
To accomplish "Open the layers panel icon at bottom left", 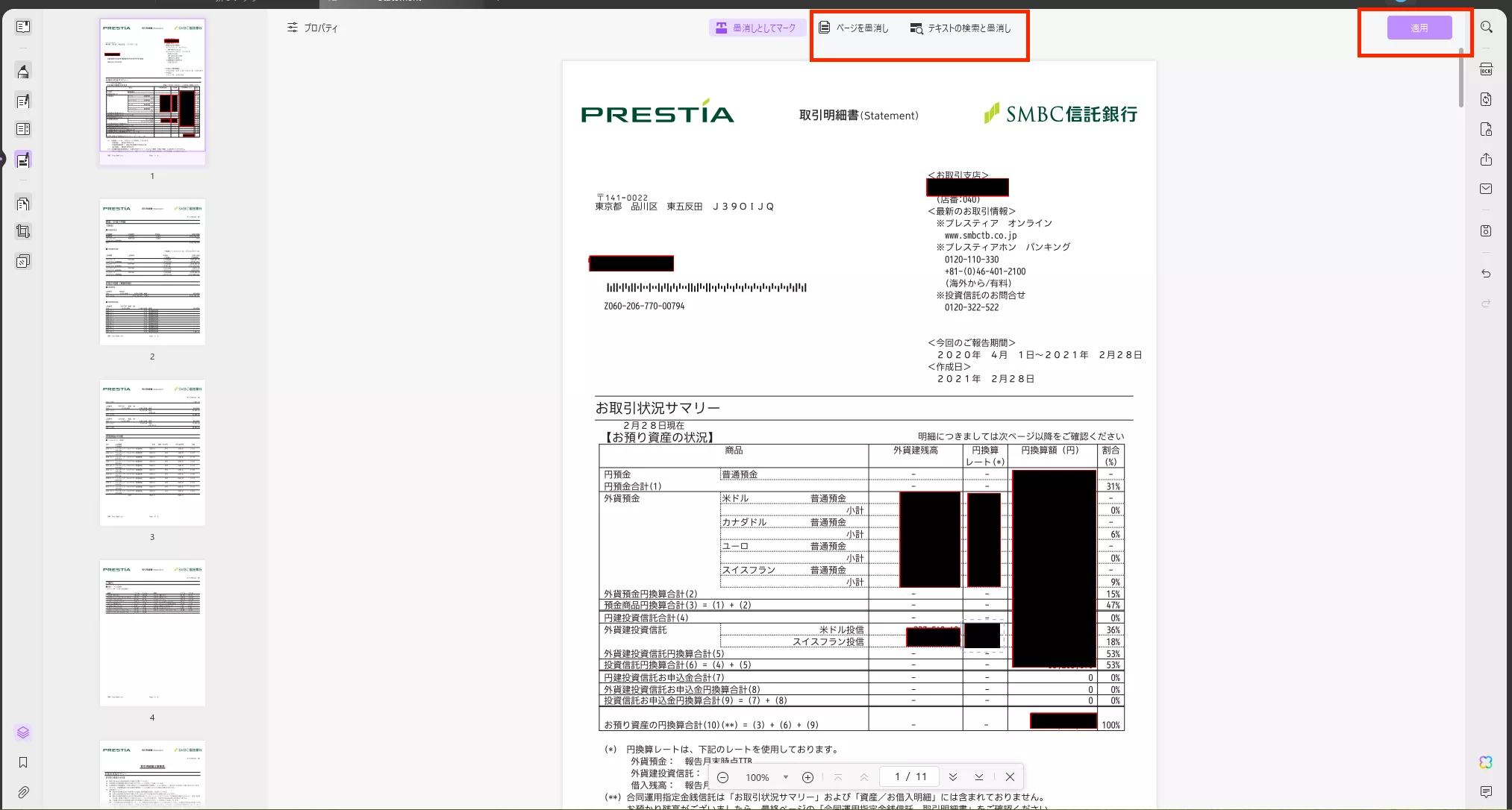I will pos(23,732).
